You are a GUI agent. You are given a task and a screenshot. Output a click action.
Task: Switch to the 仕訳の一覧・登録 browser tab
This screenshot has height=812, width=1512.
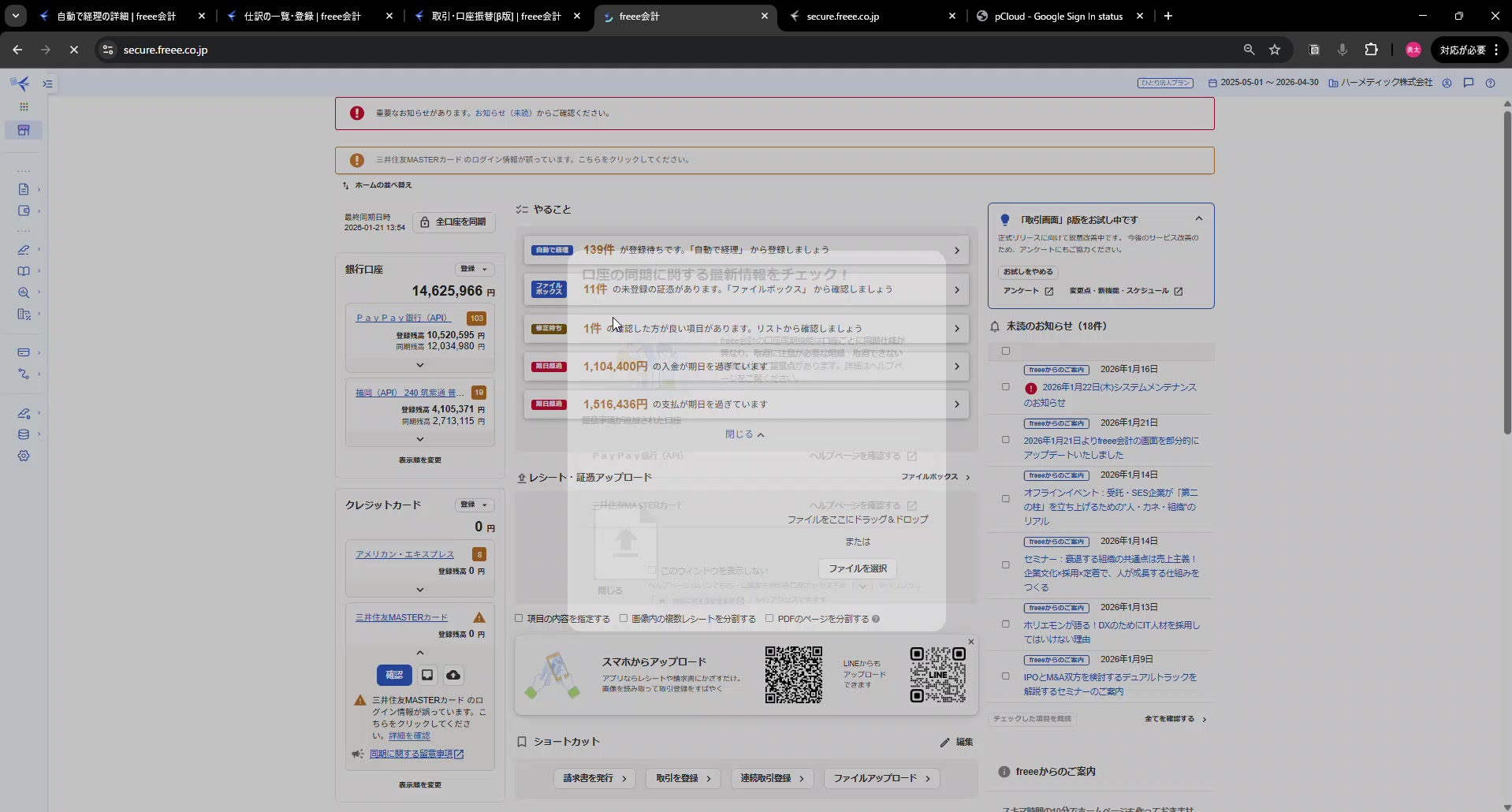tap(302, 16)
